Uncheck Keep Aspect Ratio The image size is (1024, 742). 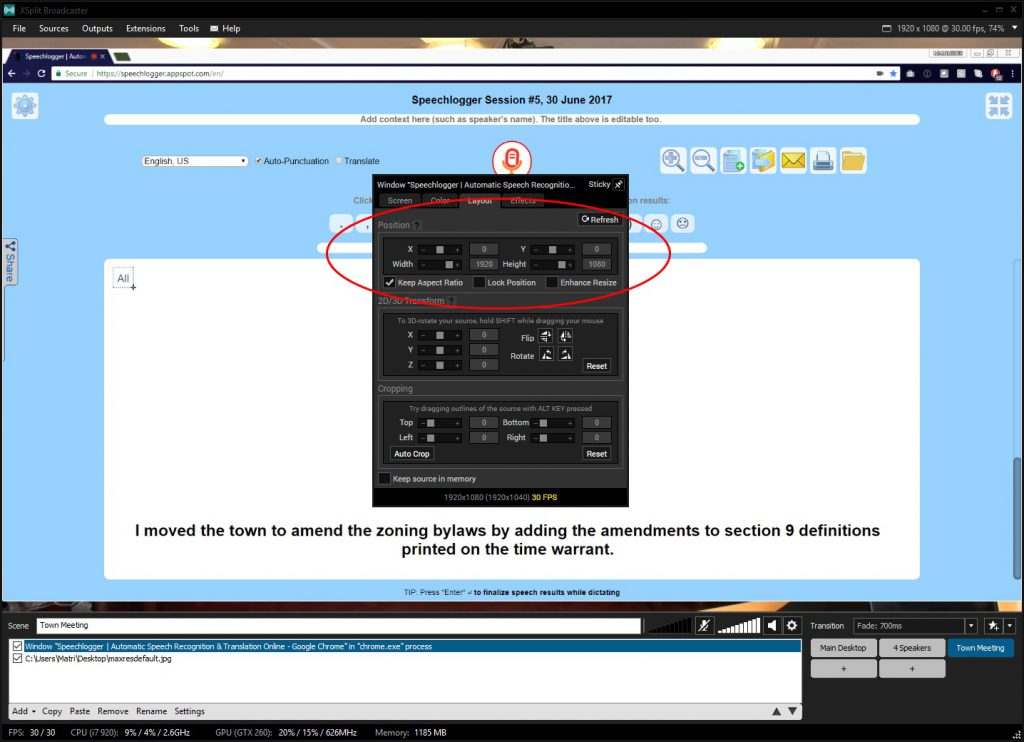(x=390, y=282)
